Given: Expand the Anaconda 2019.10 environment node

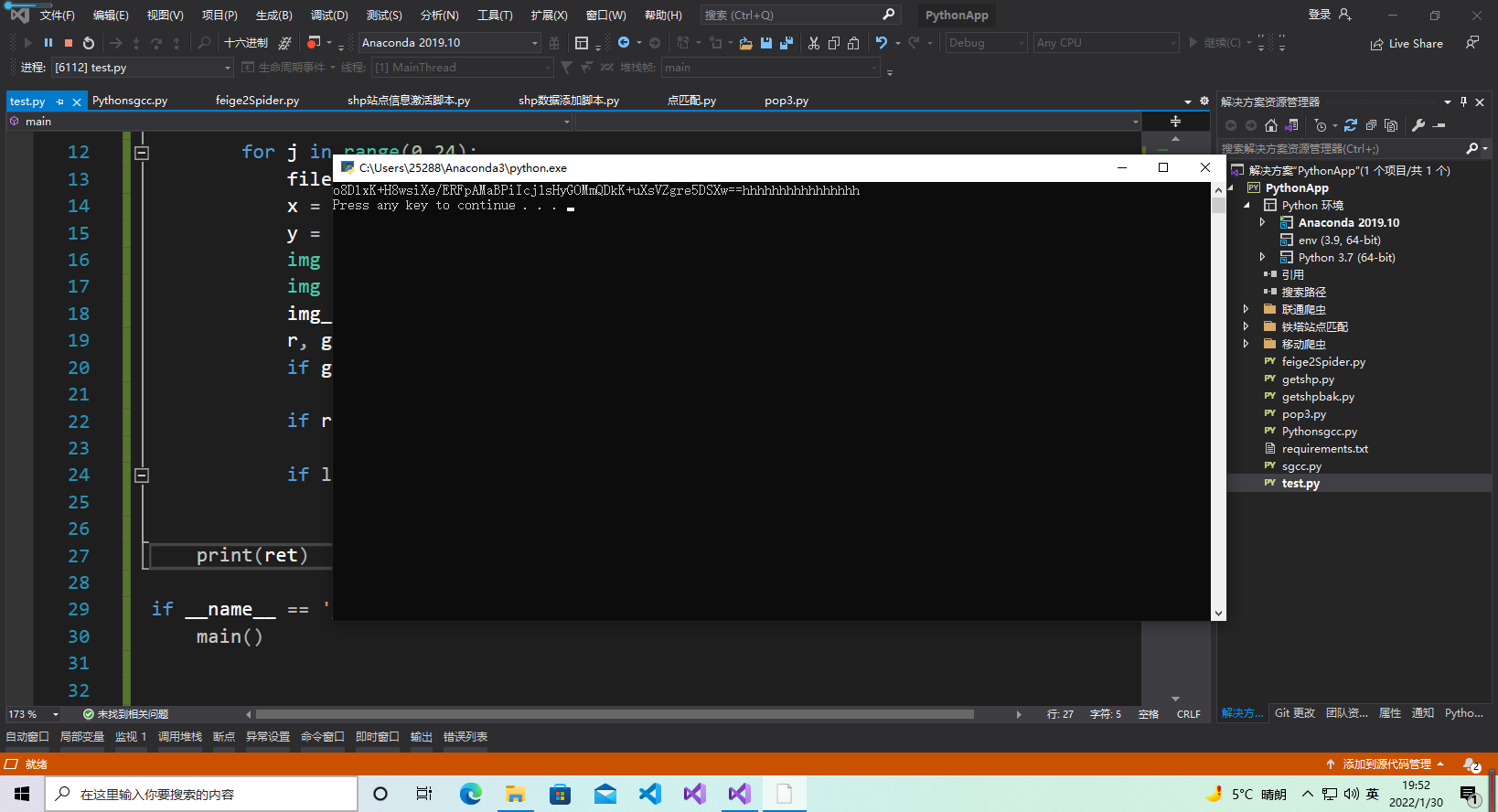Looking at the screenshot, I should click(1262, 222).
